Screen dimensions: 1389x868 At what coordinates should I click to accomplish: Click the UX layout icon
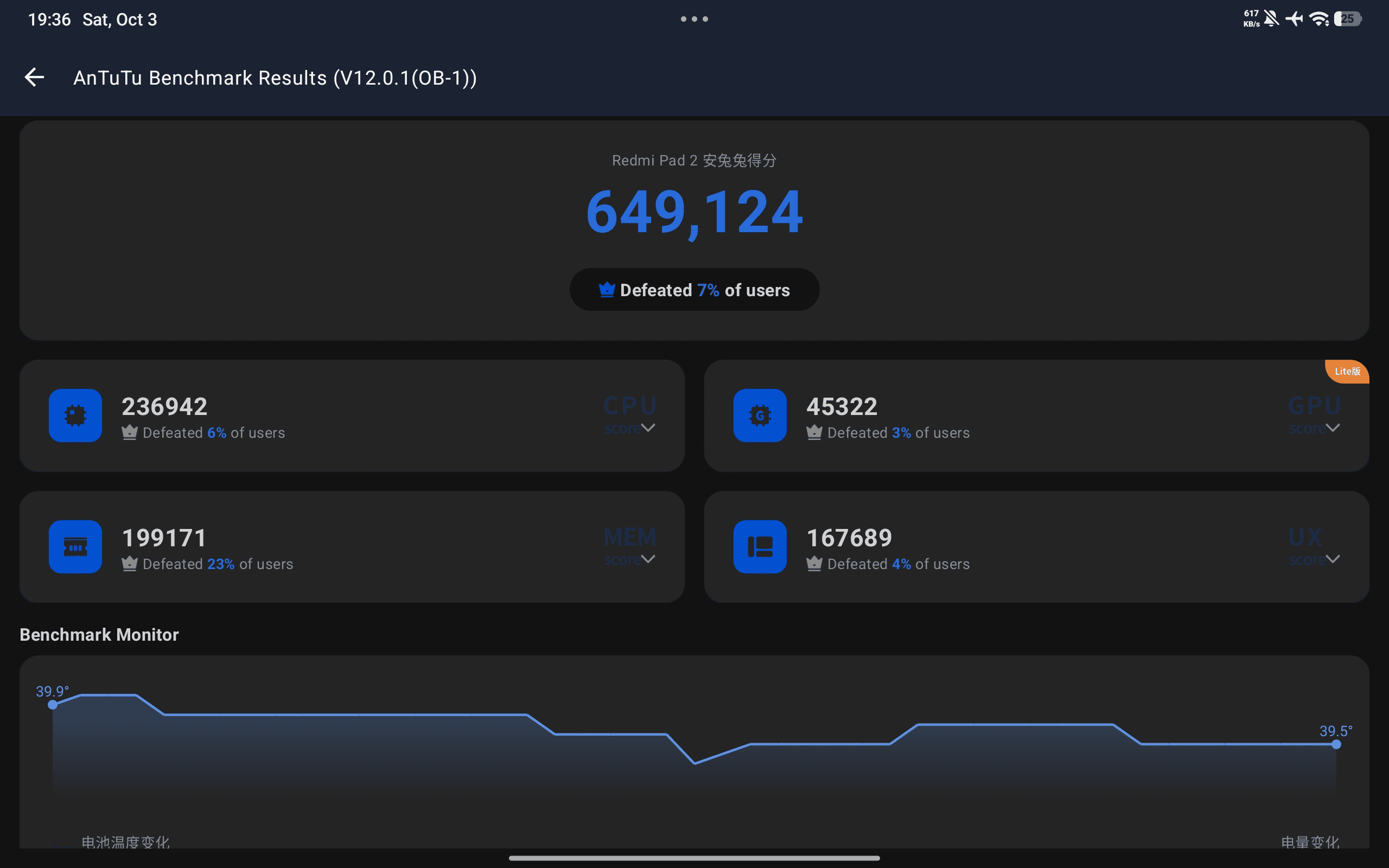(x=760, y=546)
